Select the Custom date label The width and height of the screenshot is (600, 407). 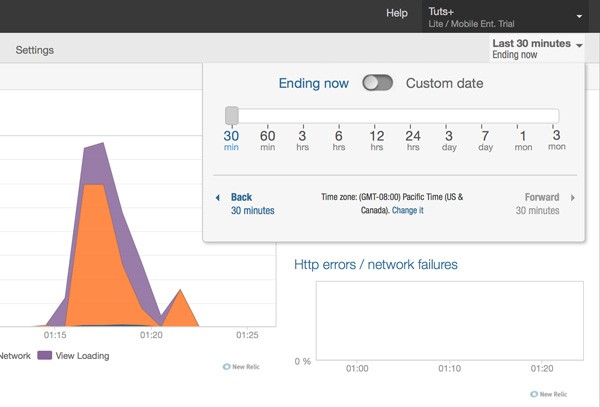445,83
